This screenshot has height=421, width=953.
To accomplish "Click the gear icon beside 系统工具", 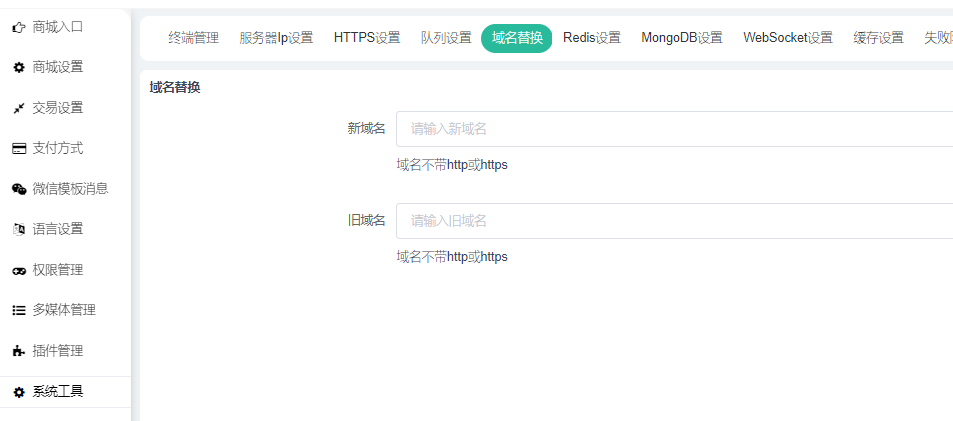I will tap(19, 392).
